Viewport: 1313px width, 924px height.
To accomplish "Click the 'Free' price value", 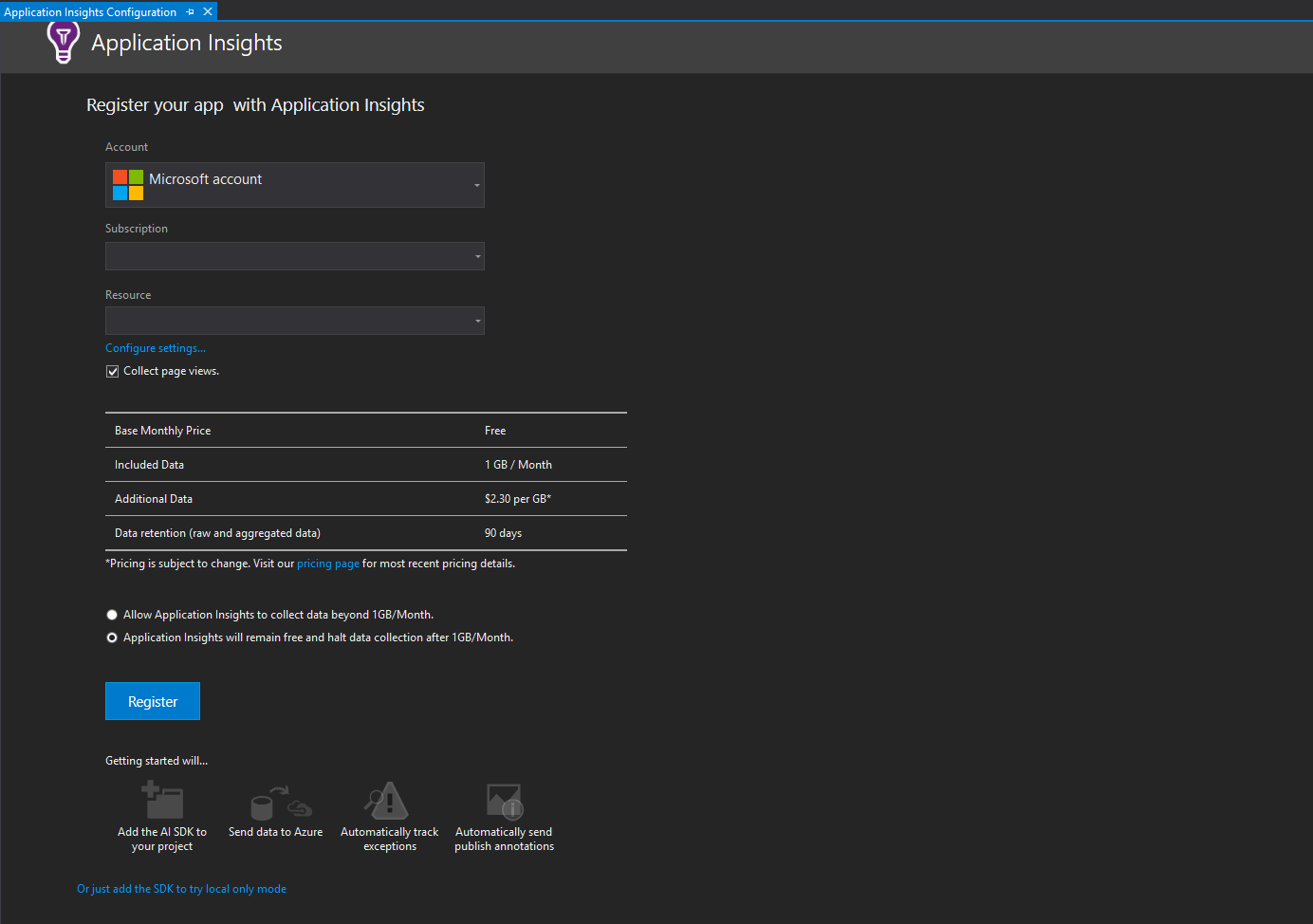I will (495, 431).
